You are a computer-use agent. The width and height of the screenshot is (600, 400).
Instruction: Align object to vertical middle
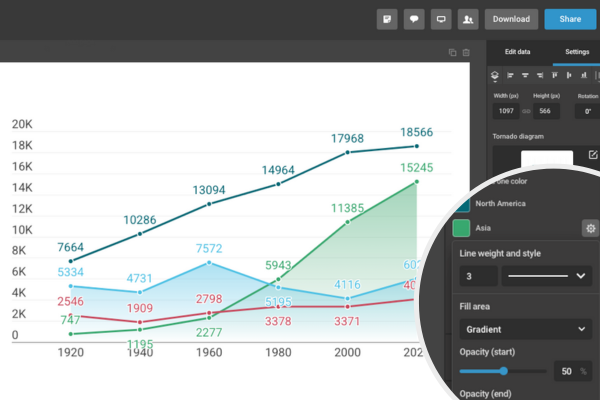click(x=569, y=75)
